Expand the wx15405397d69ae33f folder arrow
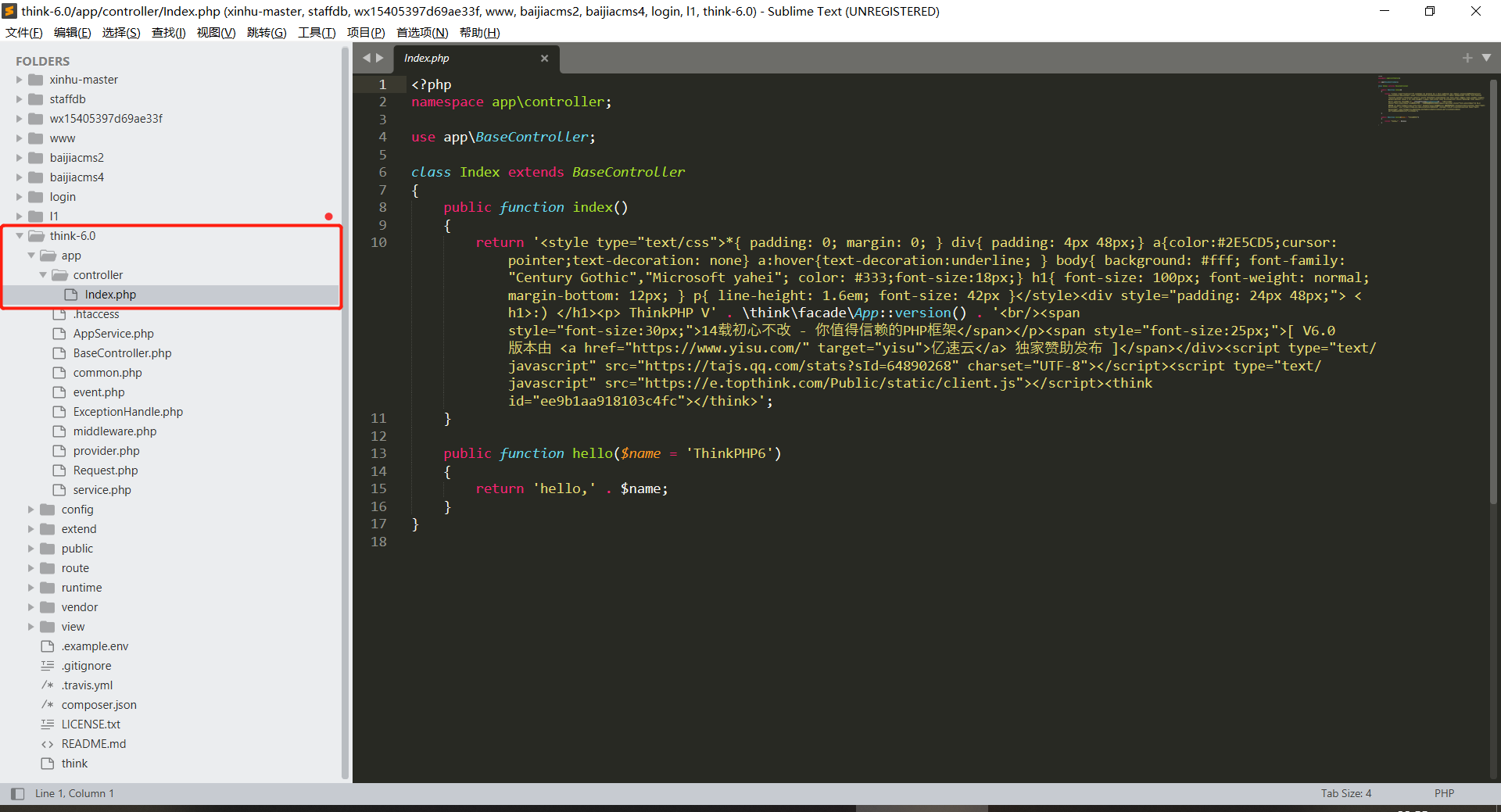Screen dimensions: 1501x812 tap(20, 119)
